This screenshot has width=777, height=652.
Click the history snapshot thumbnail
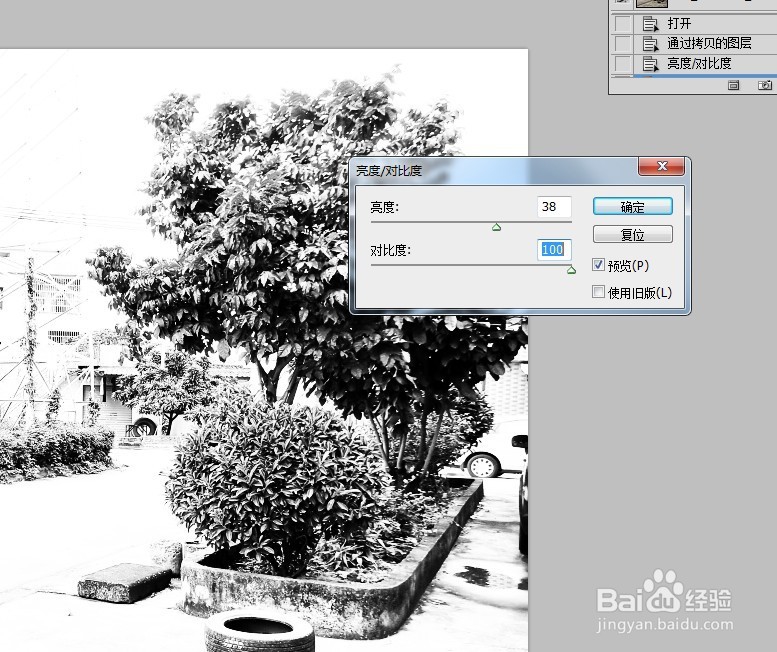(652, 3)
